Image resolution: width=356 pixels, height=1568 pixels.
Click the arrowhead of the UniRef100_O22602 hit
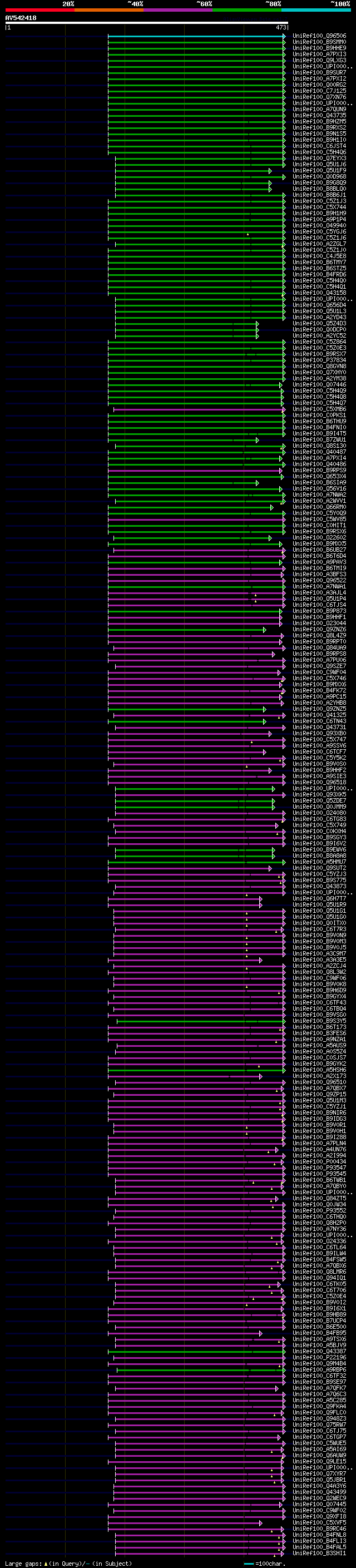tap(270, 538)
